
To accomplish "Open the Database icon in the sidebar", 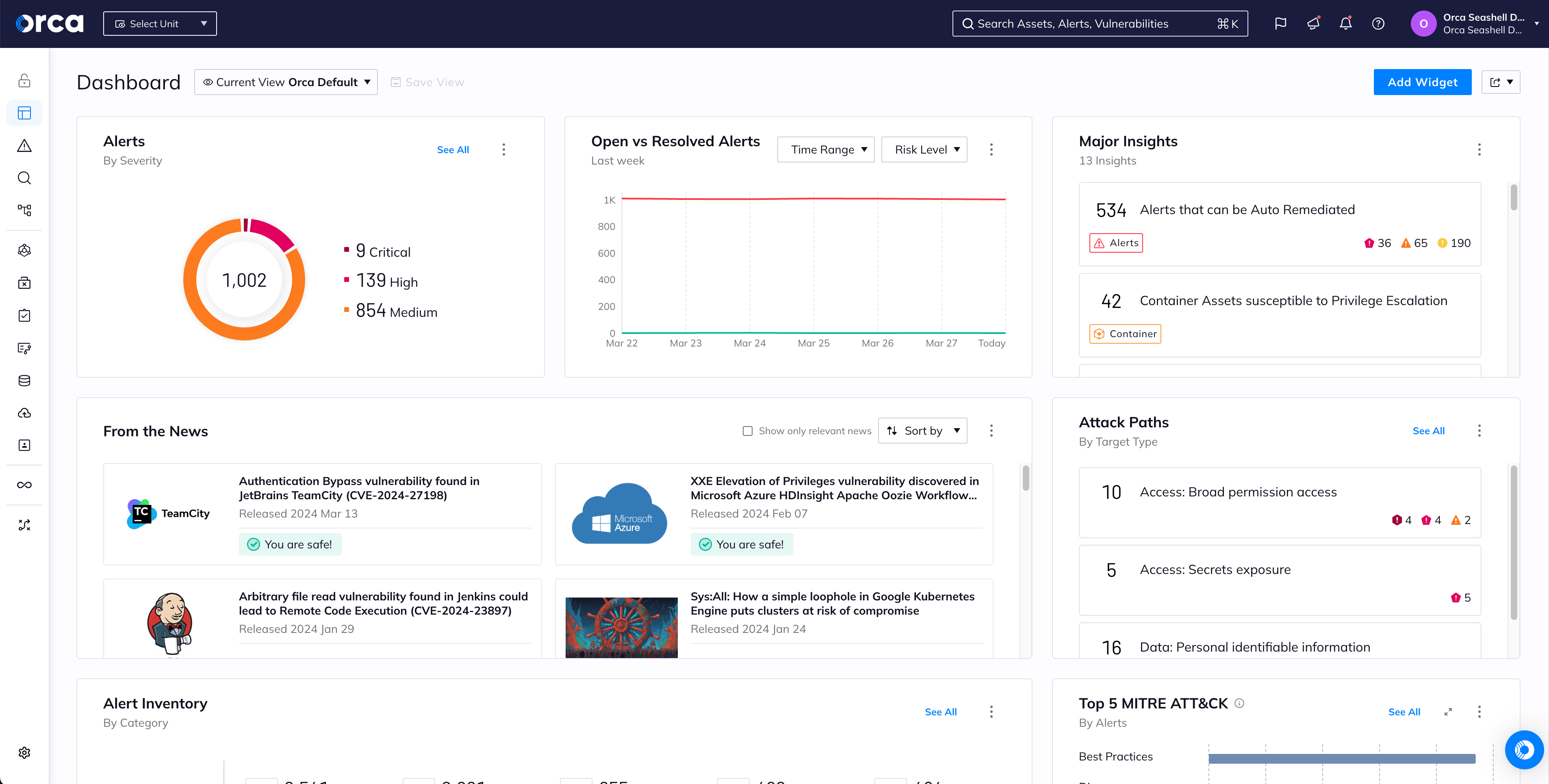I will (24, 380).
